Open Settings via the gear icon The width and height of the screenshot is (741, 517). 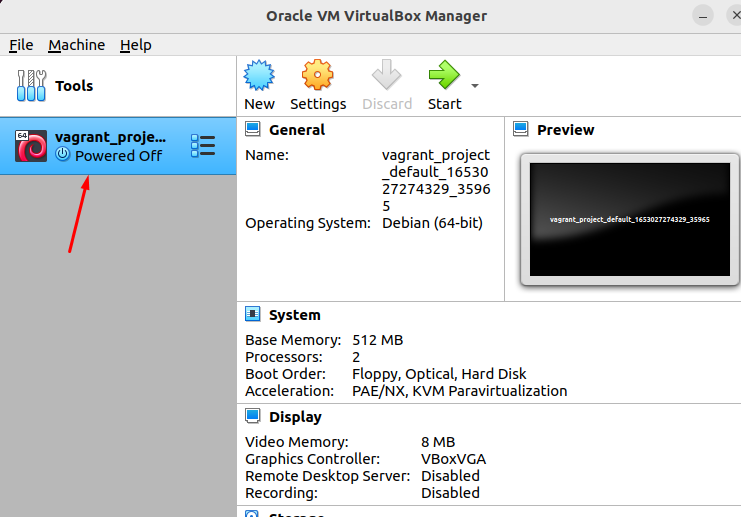point(318,75)
